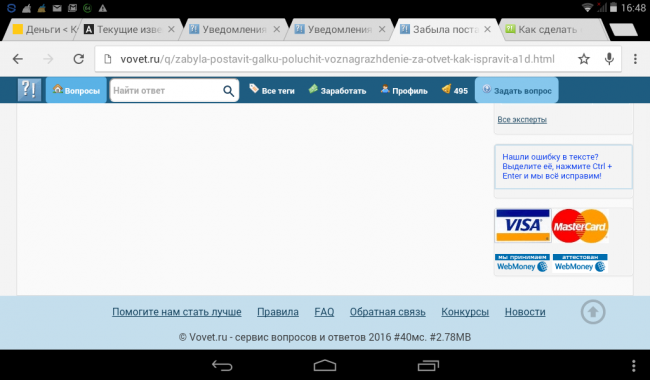Open new tab button in tab strip
The image size is (650, 380).
coord(623,30)
